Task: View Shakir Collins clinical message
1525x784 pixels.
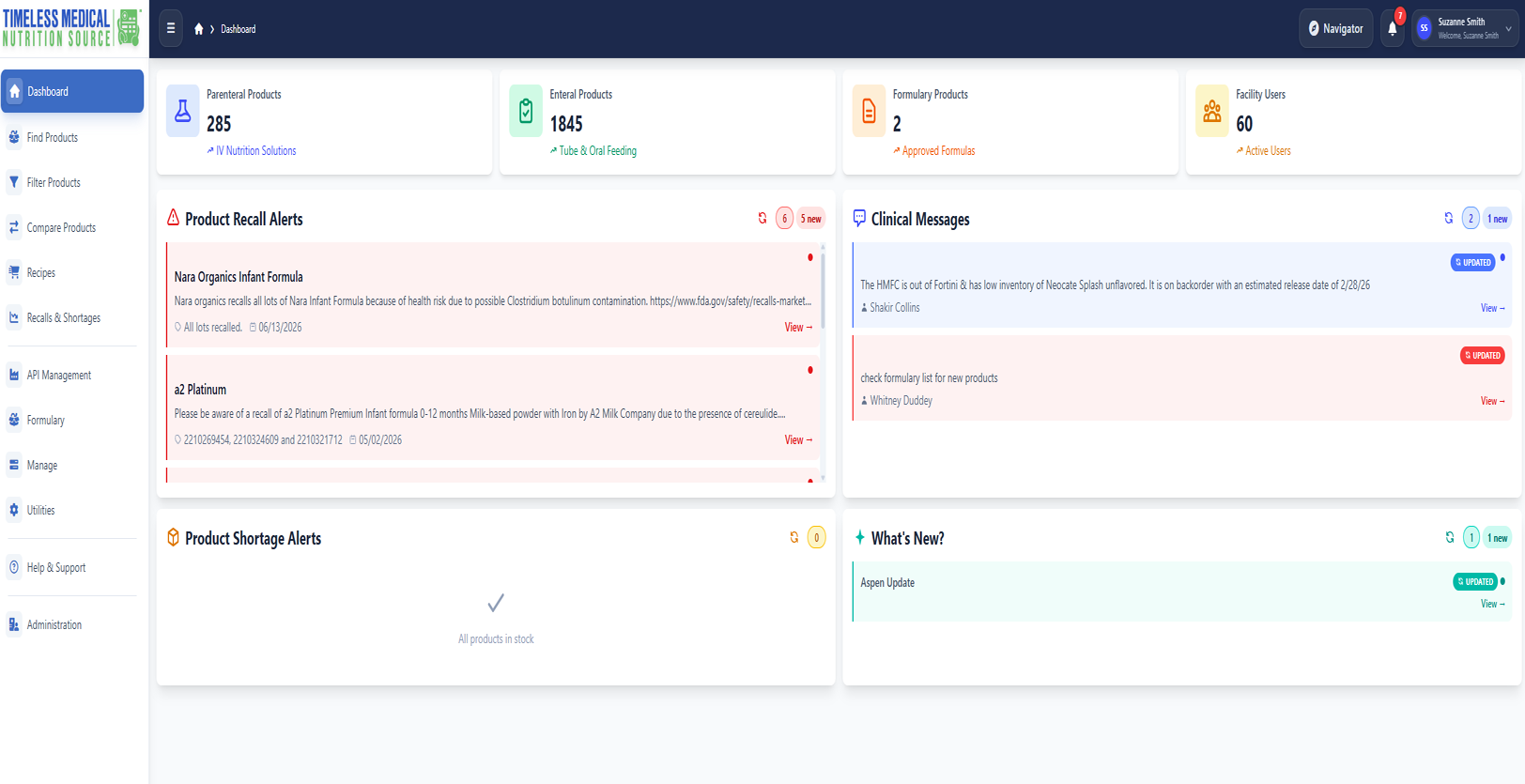Action: pyautogui.click(x=1493, y=308)
